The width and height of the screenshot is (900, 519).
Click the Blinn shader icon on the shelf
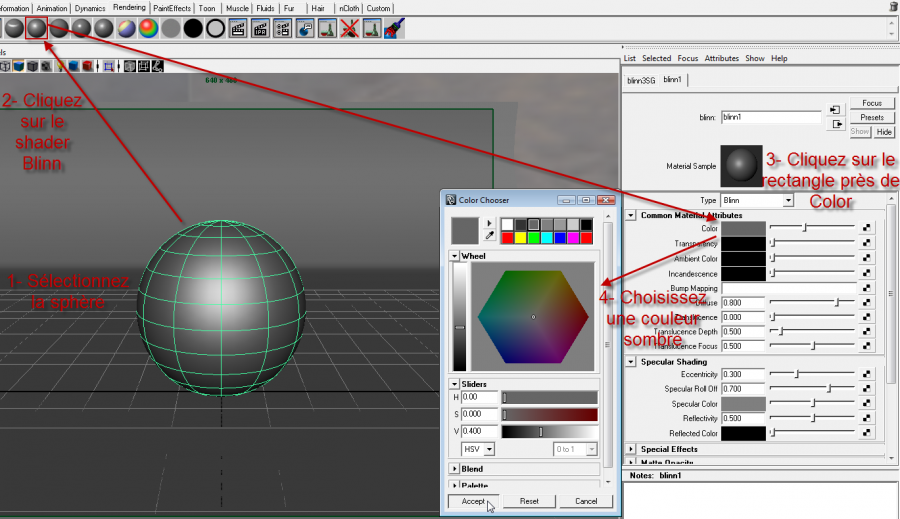37,28
